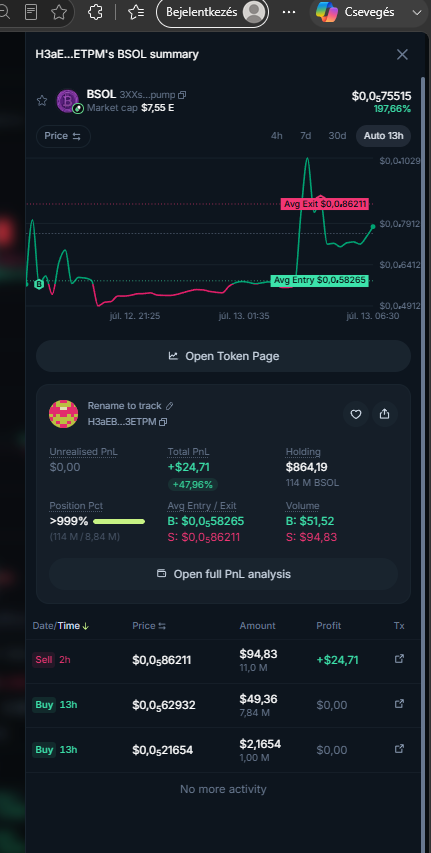
Task: Click Market cap $7,55 E value
Action: pyautogui.click(x=158, y=108)
